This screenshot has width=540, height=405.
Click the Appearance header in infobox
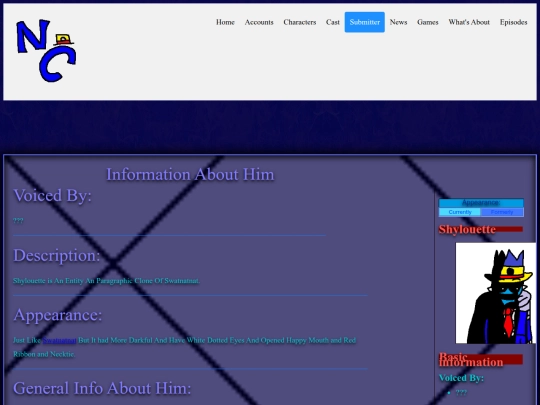pos(481,203)
